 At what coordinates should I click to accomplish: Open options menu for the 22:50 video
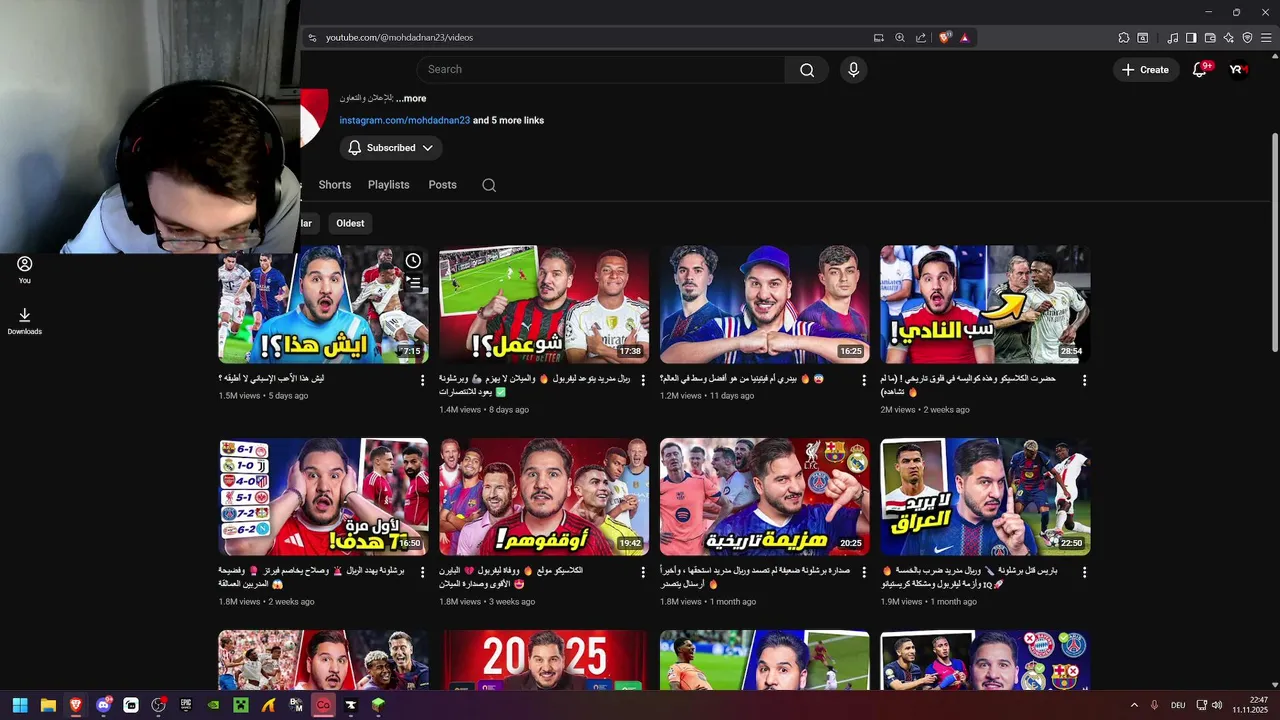[x=1084, y=572]
